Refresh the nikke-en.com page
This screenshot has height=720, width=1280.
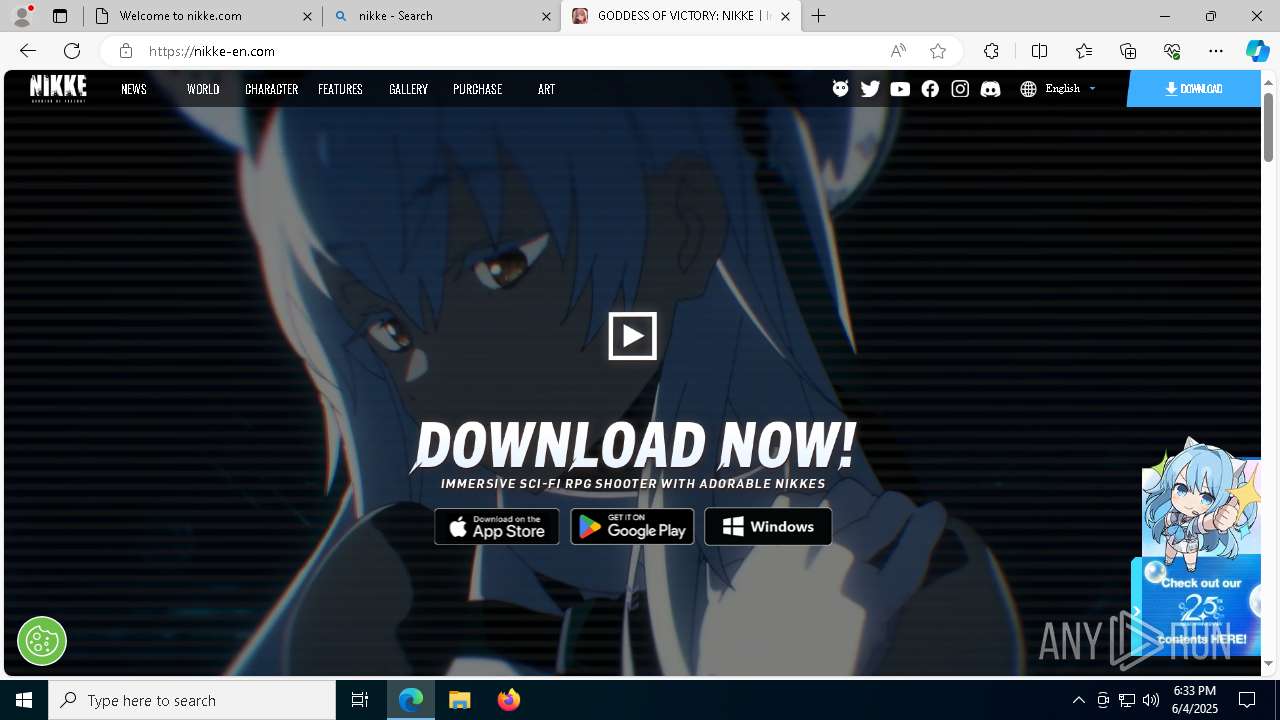pyautogui.click(x=72, y=51)
